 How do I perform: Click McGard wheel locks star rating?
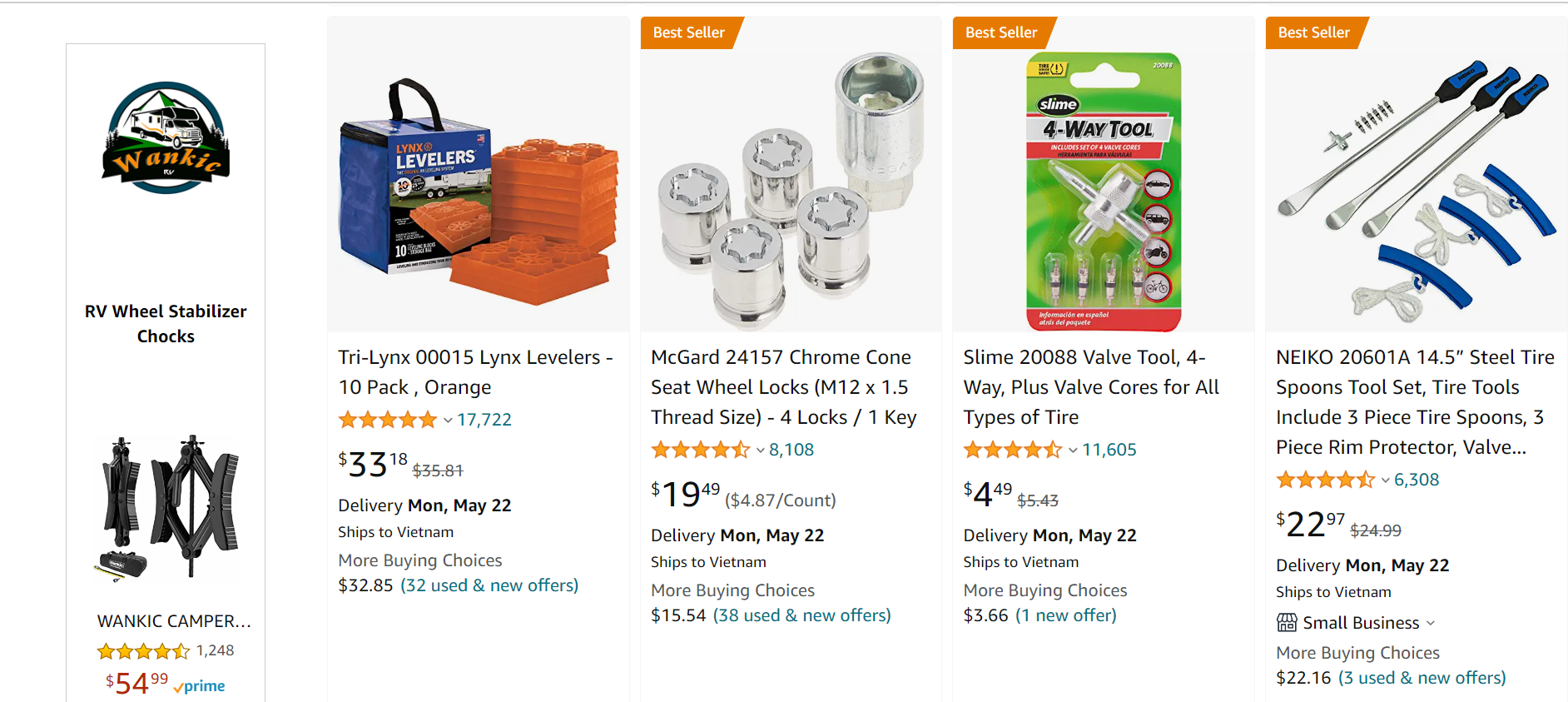click(x=700, y=450)
